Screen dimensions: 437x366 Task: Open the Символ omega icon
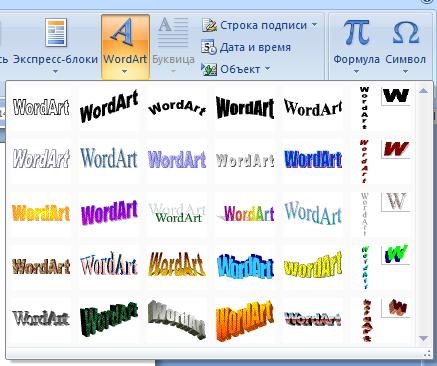click(x=405, y=33)
